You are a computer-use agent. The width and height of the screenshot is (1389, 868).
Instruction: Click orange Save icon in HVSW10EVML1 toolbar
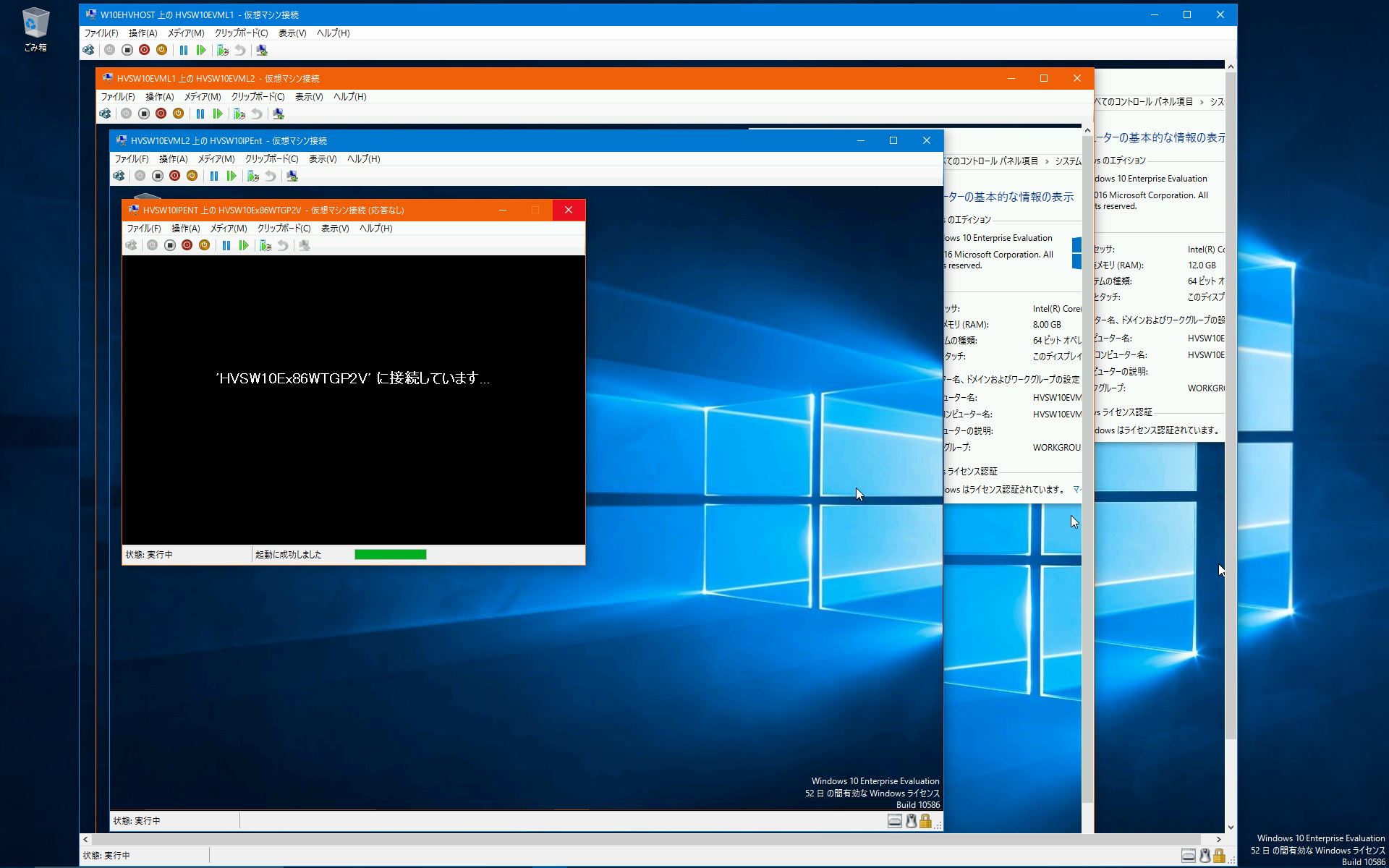[161, 50]
